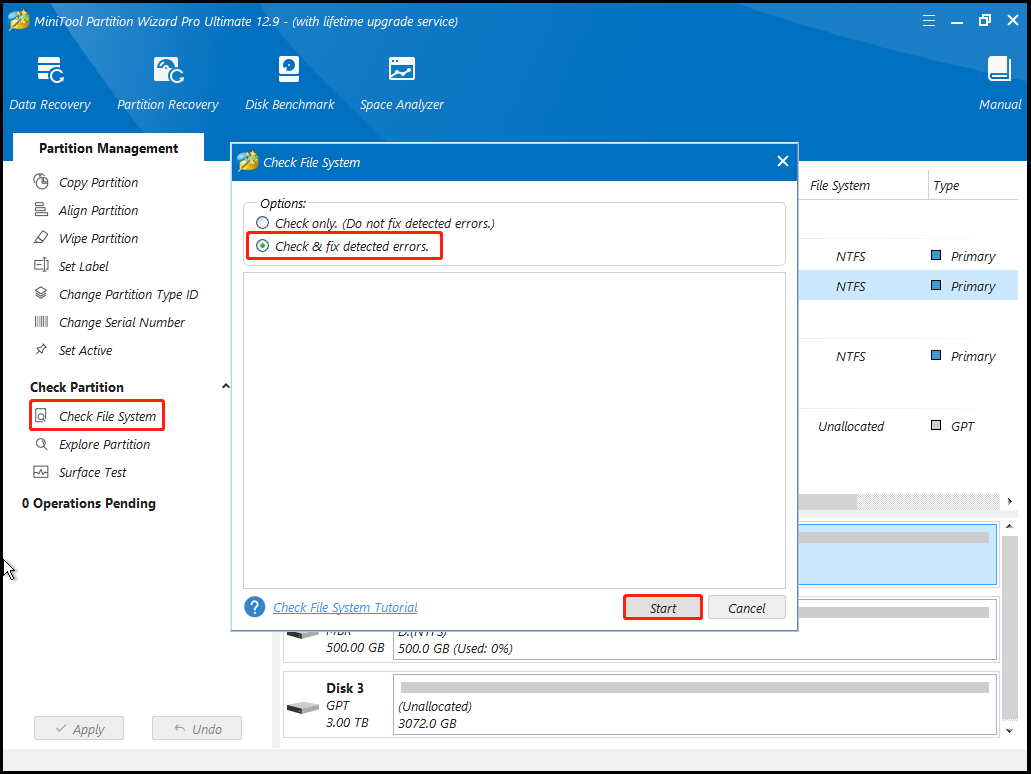Click the blue swatch in first NTFS row
The image size is (1031, 774).
point(936,255)
